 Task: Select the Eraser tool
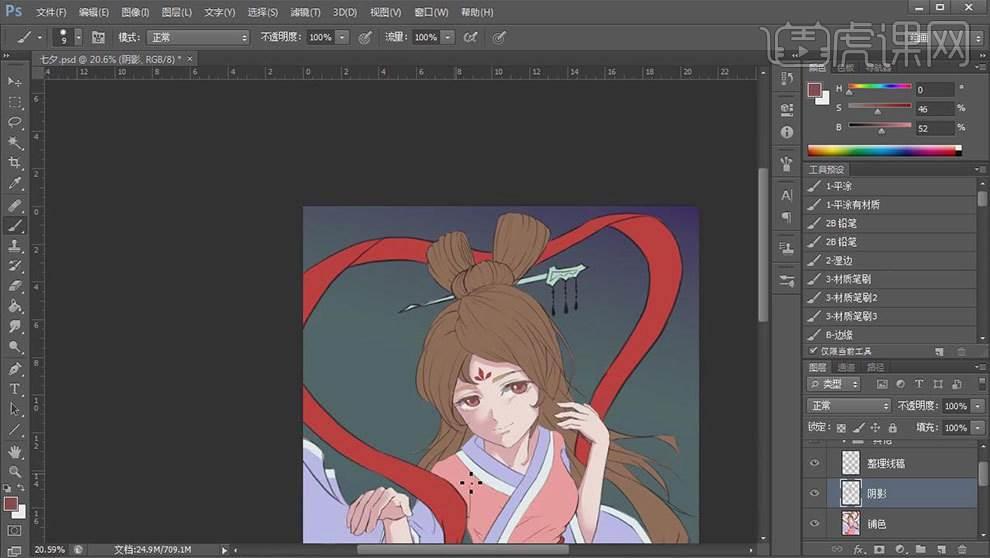pos(15,286)
